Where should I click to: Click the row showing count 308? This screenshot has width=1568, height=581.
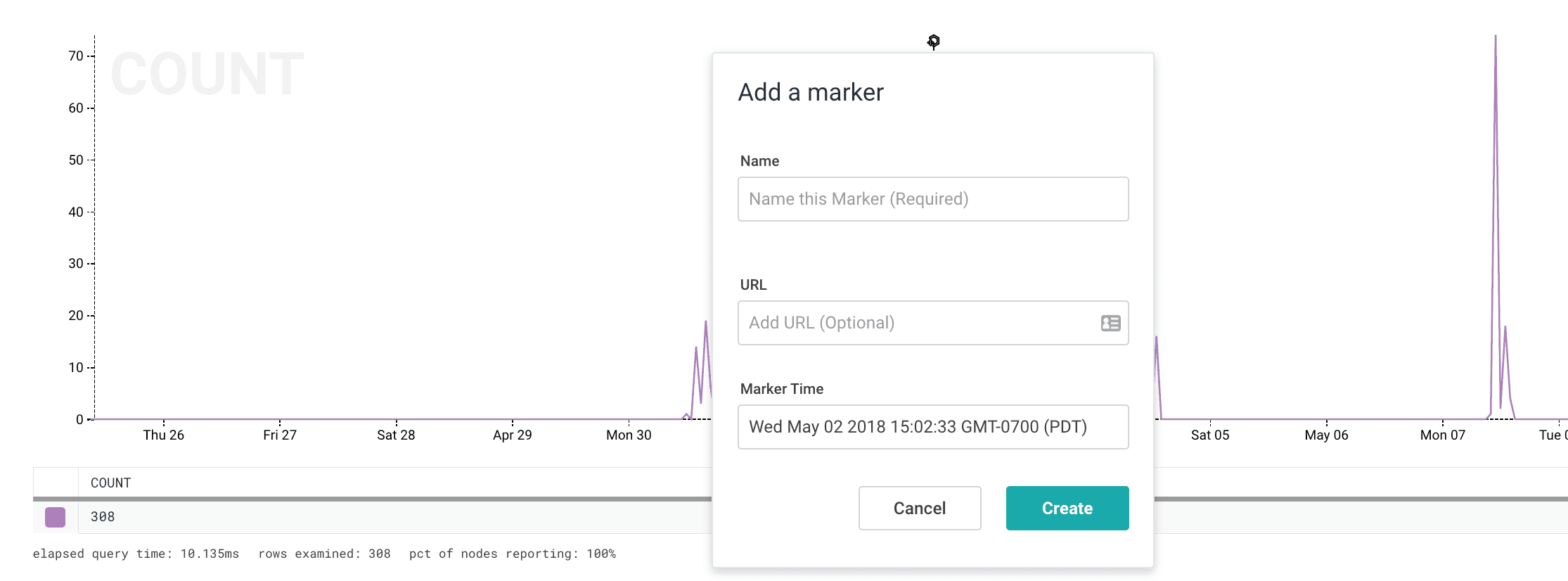pos(102,516)
